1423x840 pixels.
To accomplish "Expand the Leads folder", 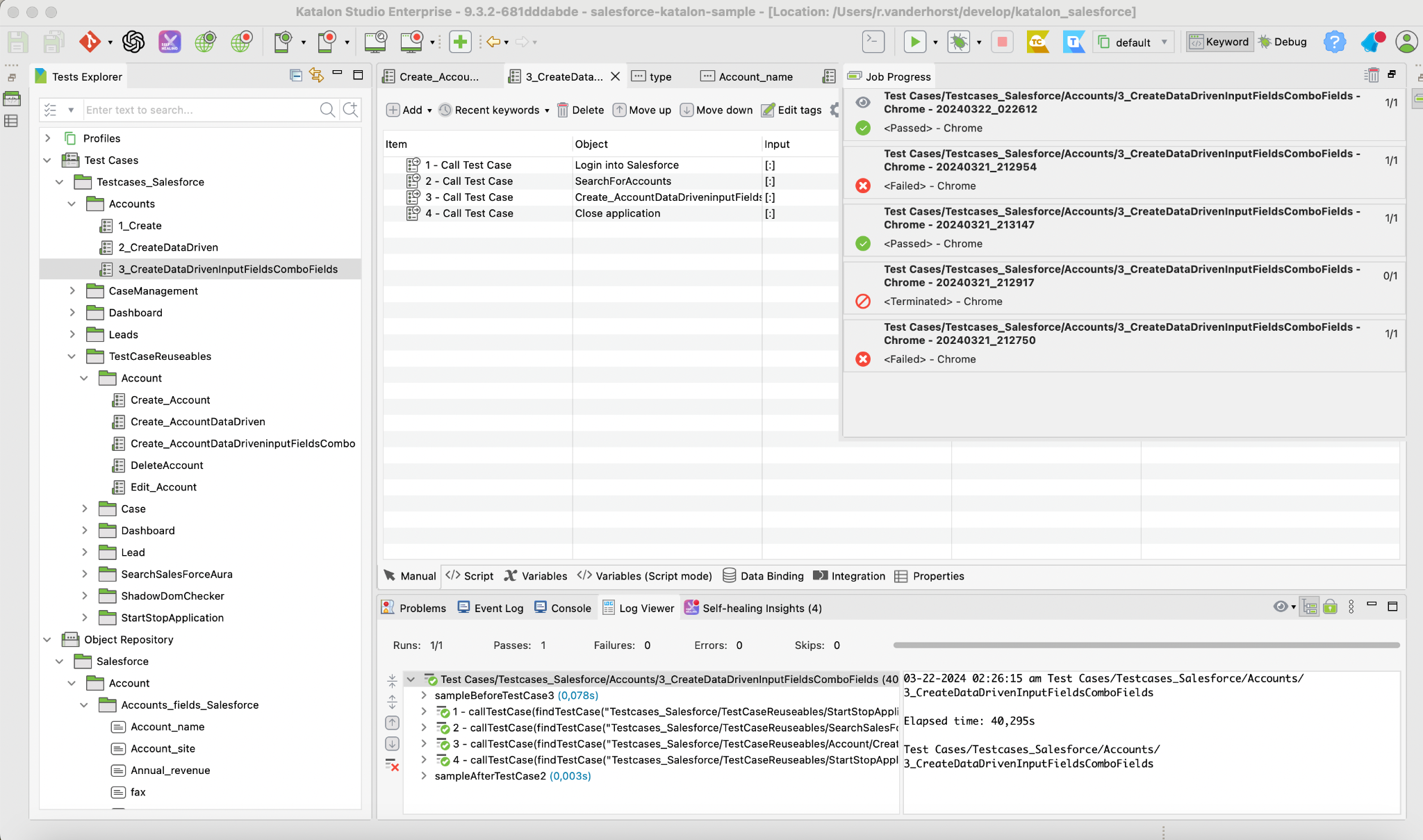I will (72, 334).
